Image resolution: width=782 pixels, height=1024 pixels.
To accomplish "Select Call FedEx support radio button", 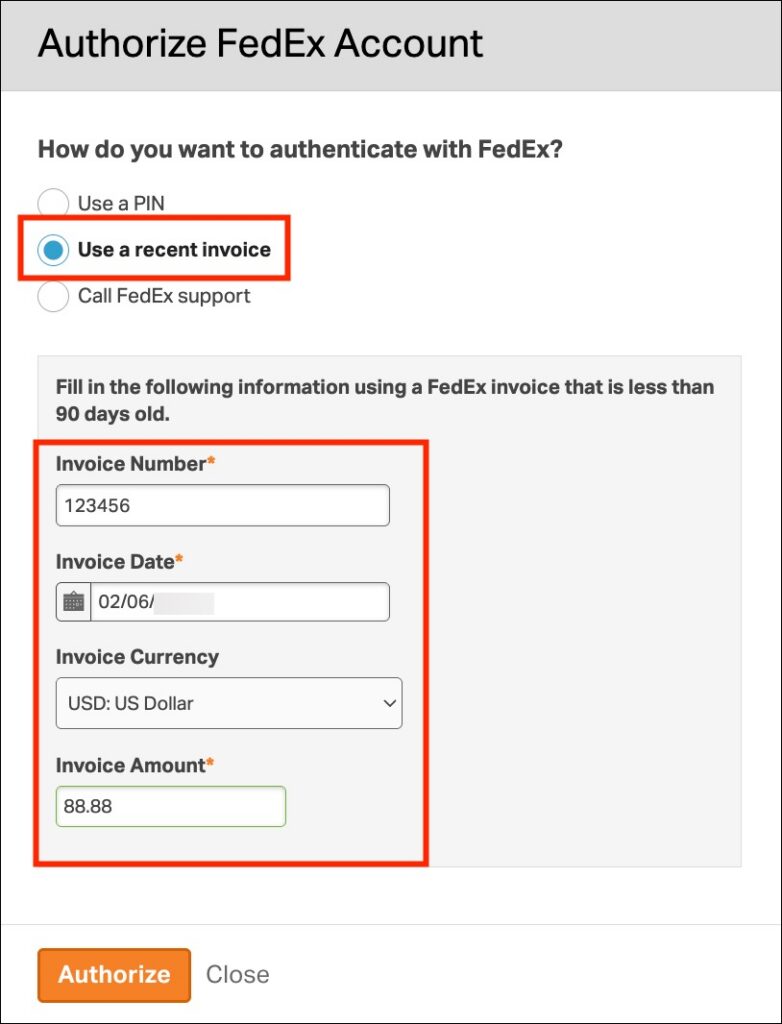I will (x=53, y=296).
